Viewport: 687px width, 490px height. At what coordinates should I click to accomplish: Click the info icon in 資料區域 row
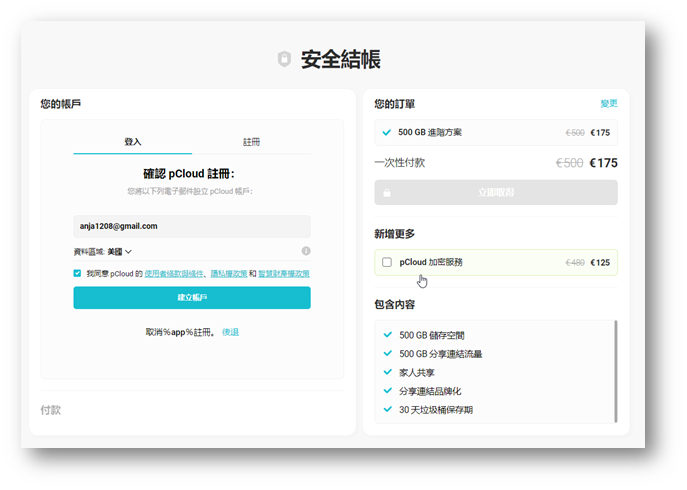coord(305,251)
